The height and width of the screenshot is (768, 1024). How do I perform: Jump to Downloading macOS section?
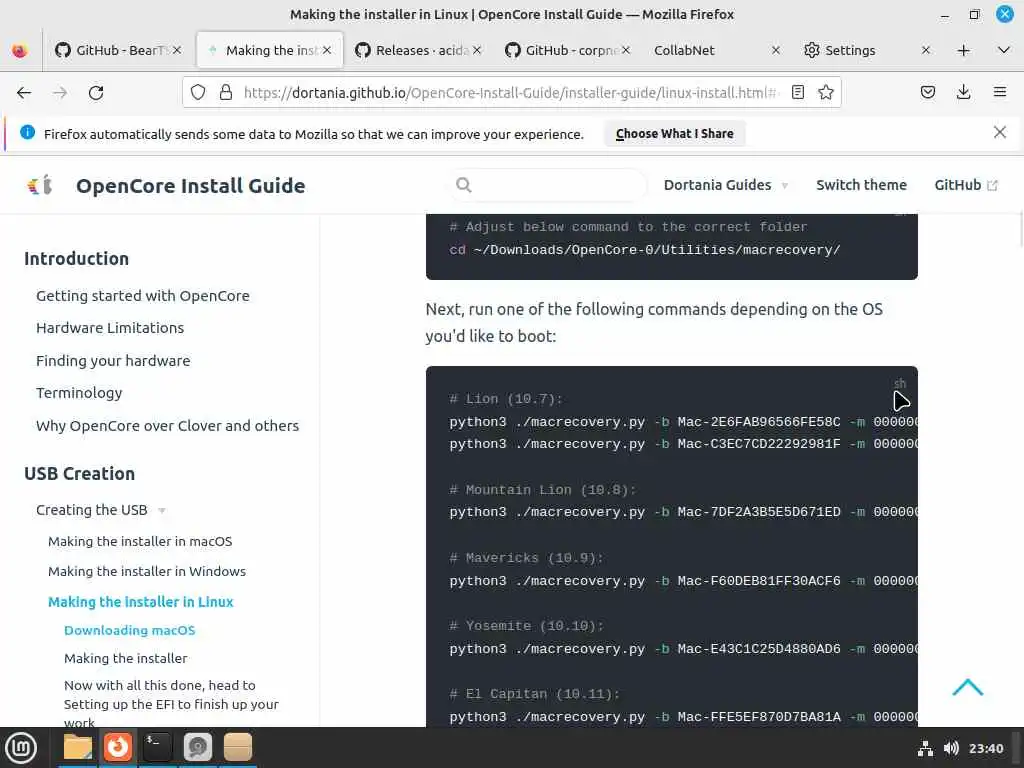click(129, 630)
